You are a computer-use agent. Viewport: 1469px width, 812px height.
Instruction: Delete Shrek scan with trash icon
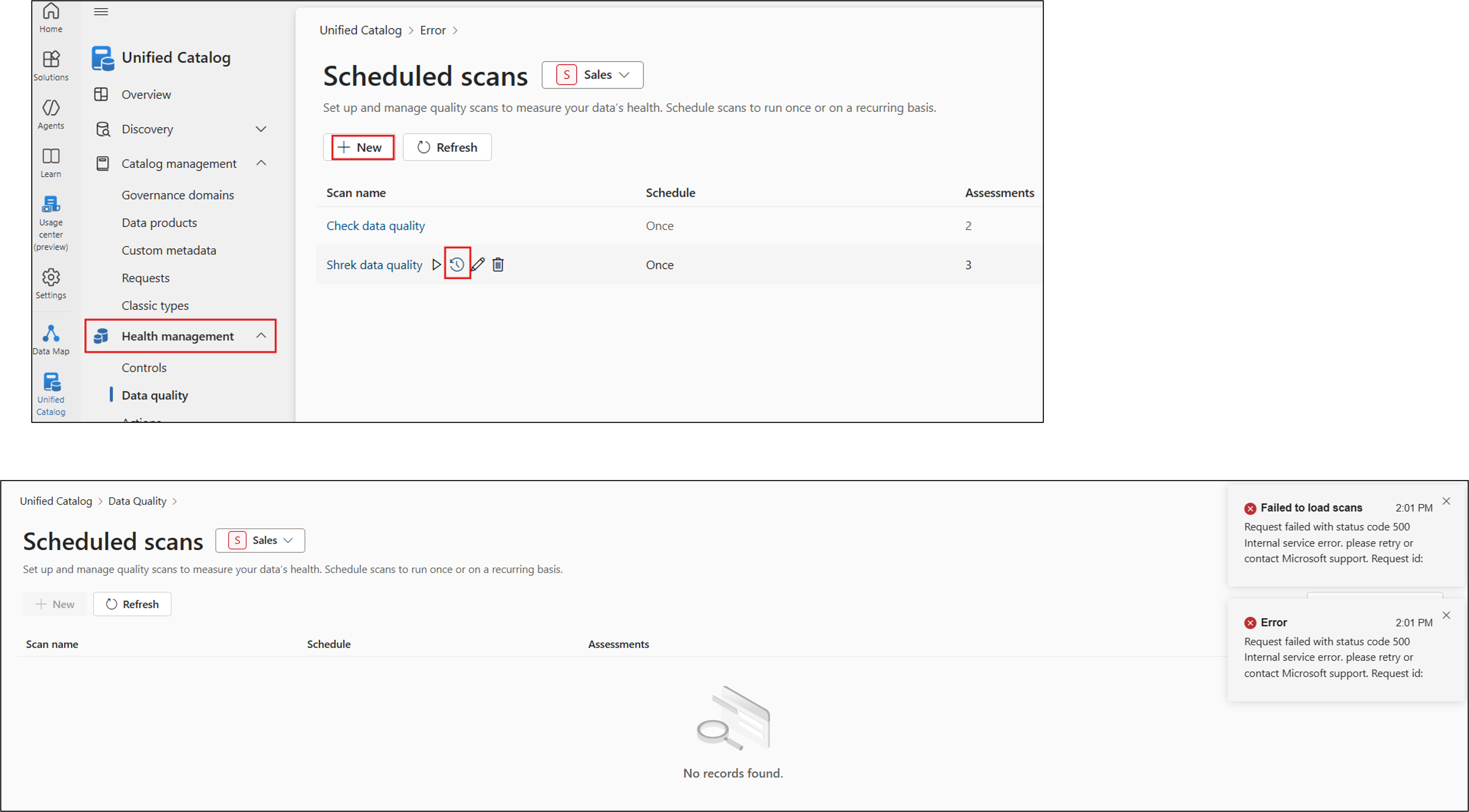click(498, 265)
